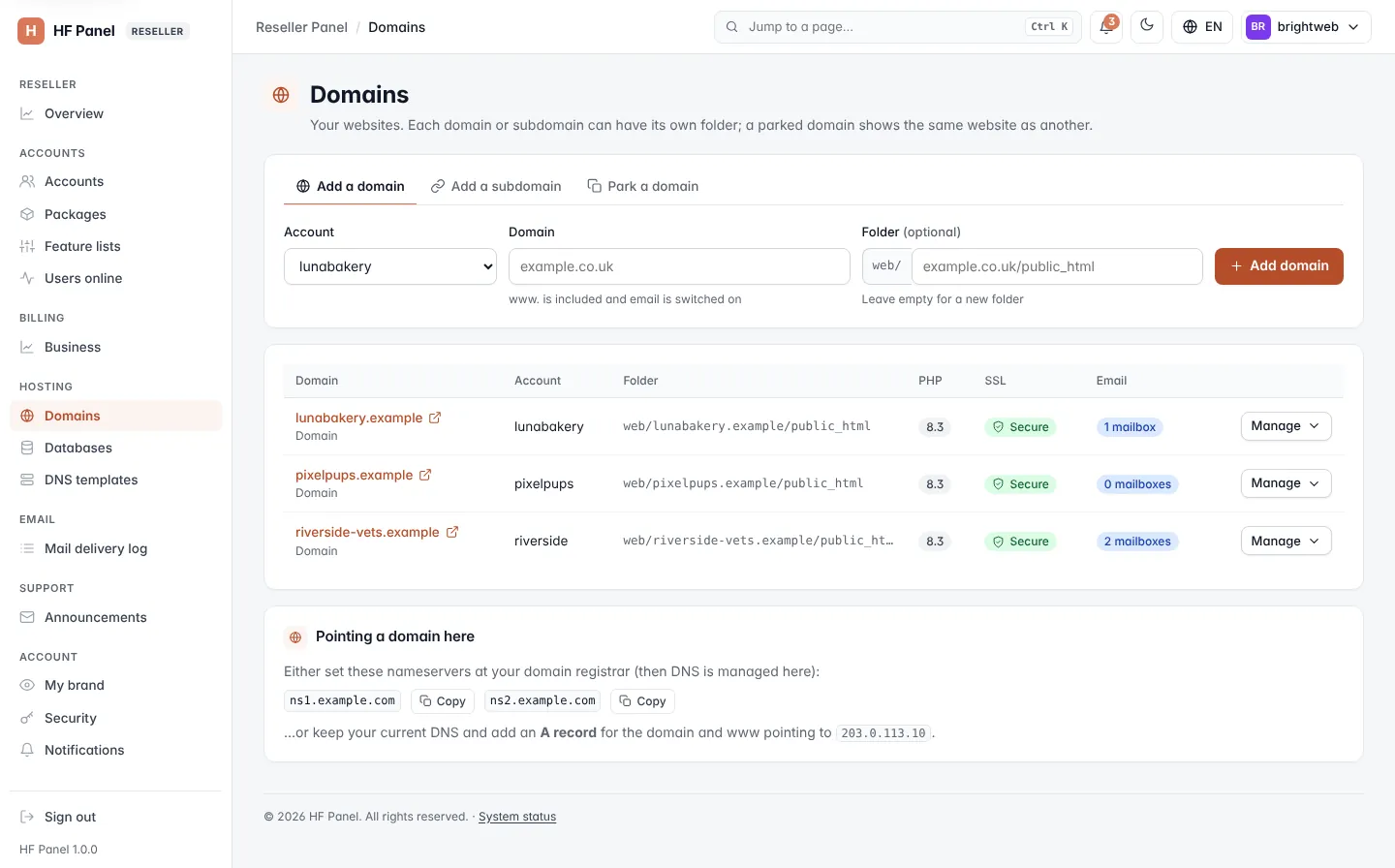The width and height of the screenshot is (1395, 868).
Task: Click external link icon next to lunabakery.example
Action: tap(435, 418)
